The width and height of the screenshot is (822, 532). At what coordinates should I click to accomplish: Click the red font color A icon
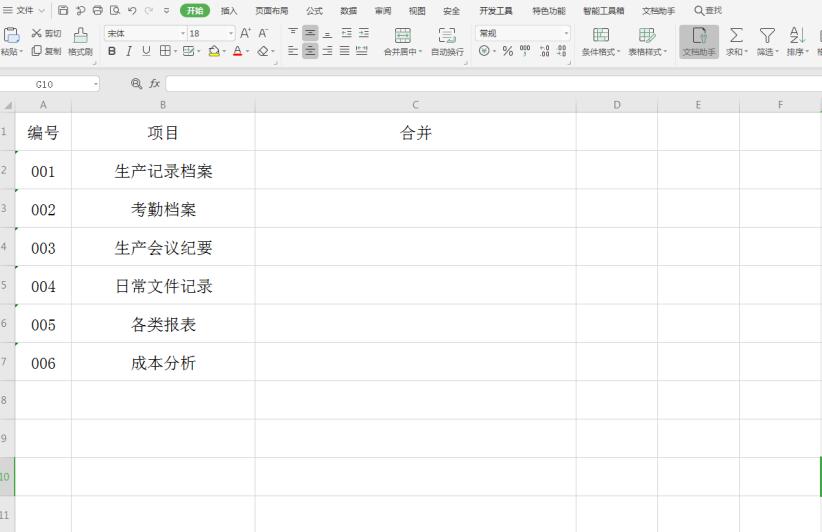point(237,51)
